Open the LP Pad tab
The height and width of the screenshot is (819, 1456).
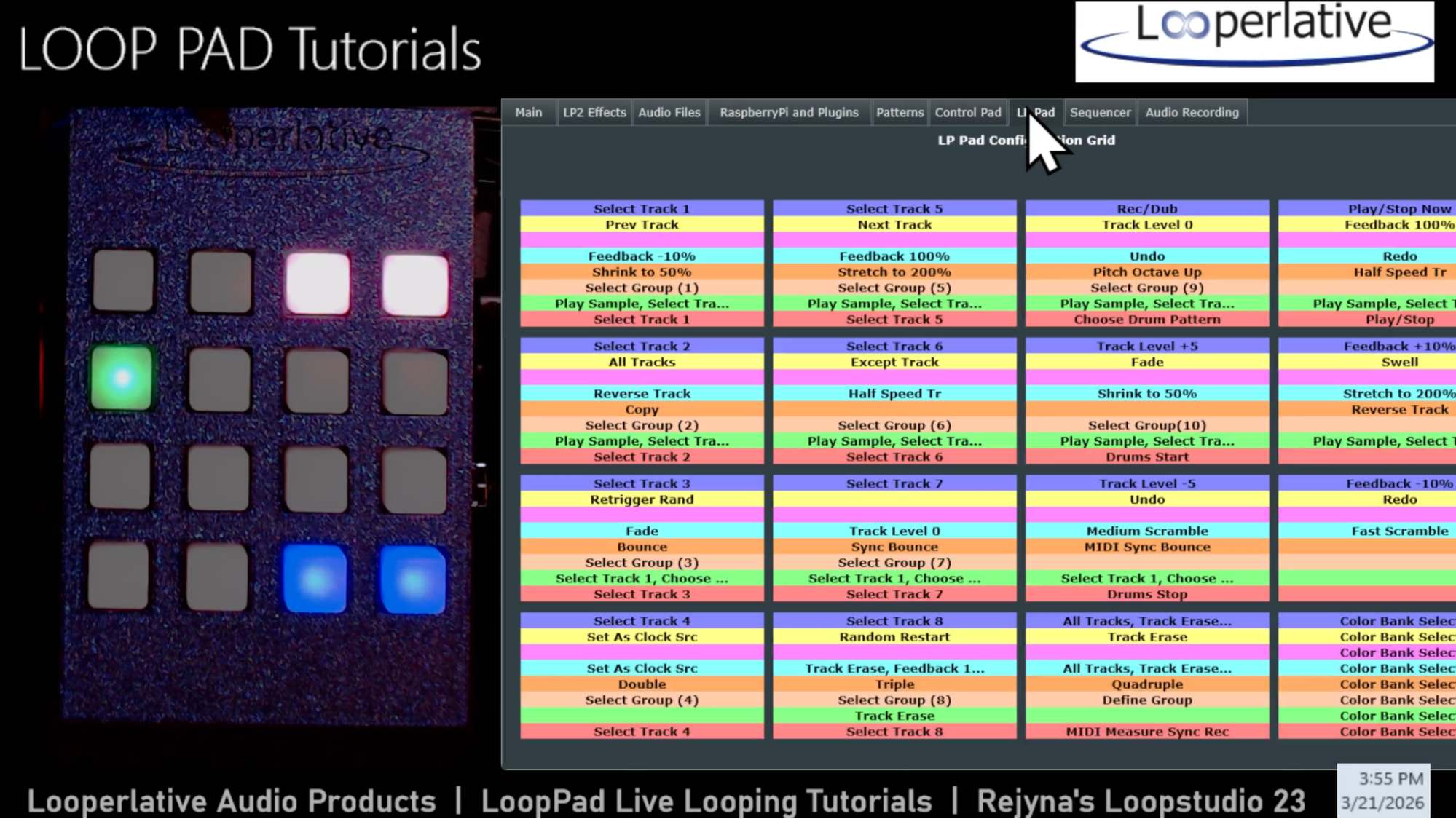tap(1036, 113)
